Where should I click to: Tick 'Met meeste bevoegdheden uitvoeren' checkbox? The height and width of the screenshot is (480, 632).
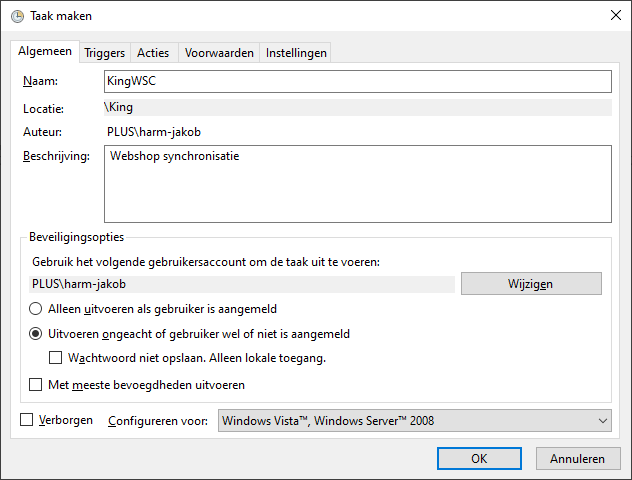(x=37, y=384)
